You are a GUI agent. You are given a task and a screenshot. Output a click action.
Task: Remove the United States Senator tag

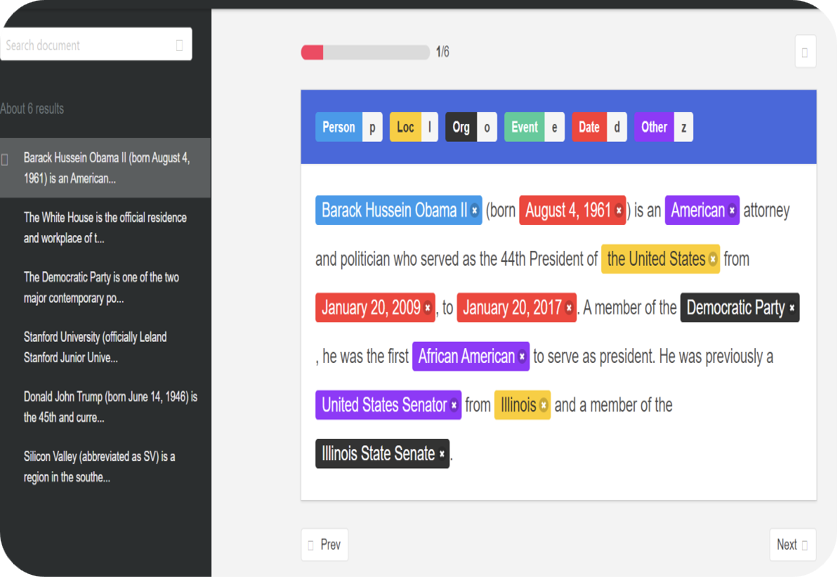click(454, 405)
